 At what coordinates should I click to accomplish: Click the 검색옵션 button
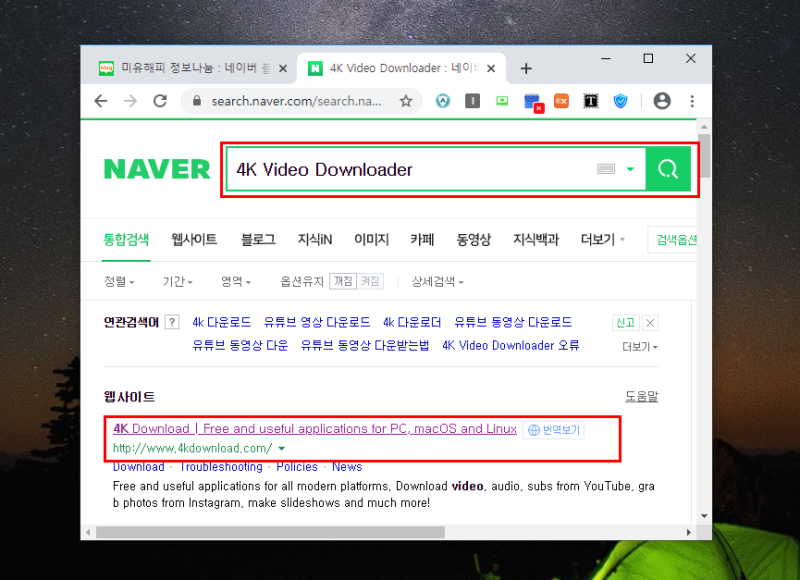674,240
